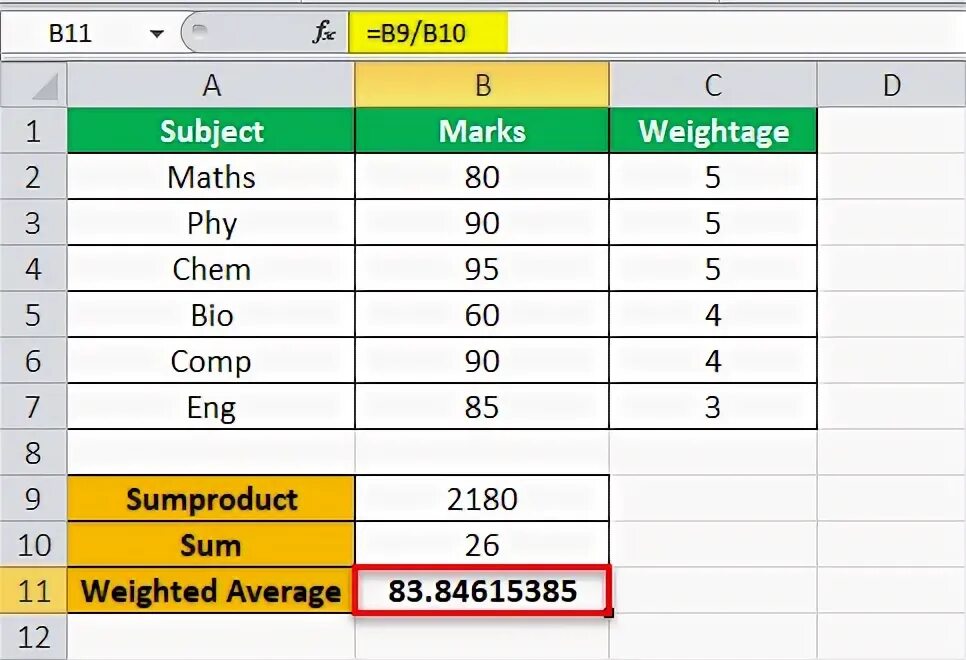Select Maths marks cell with 80

(x=482, y=177)
